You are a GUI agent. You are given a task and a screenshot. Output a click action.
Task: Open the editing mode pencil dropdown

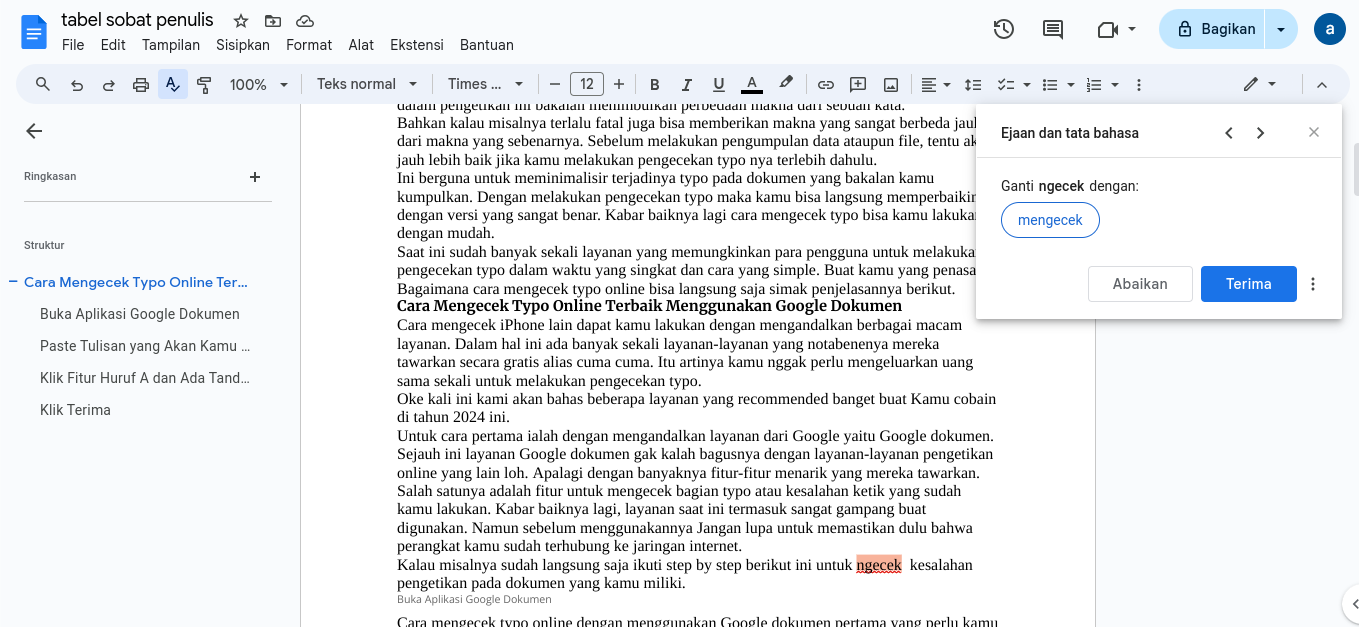1260,84
